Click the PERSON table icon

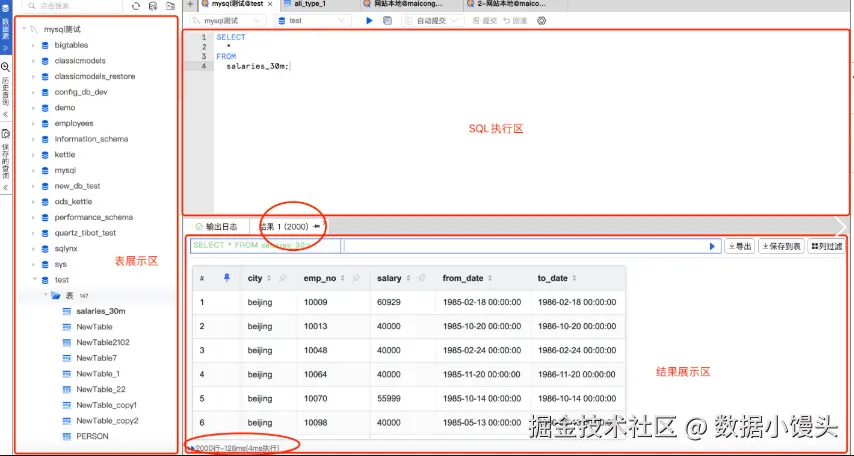tap(67, 437)
